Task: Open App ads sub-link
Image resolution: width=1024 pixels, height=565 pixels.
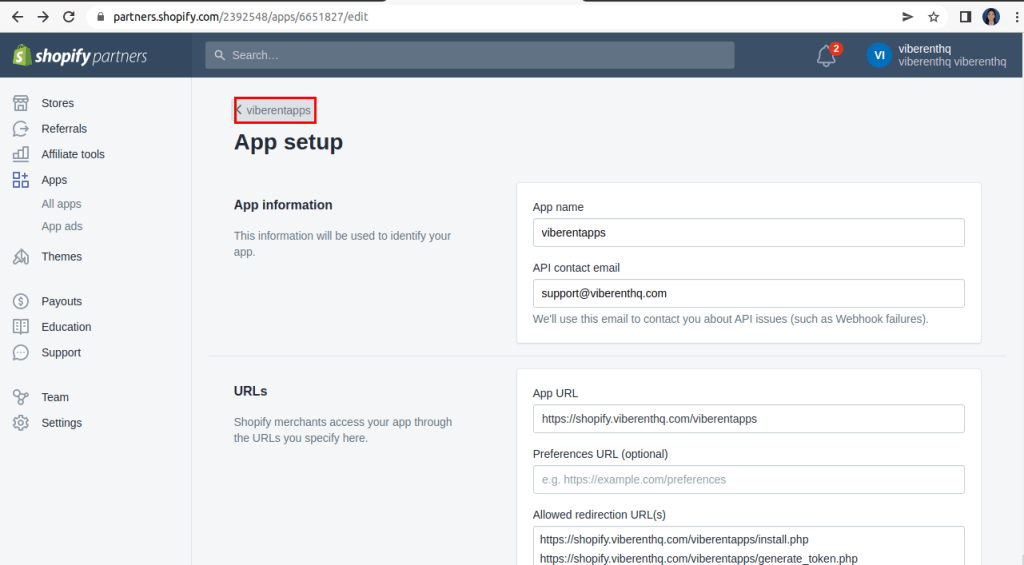Action: 62,226
